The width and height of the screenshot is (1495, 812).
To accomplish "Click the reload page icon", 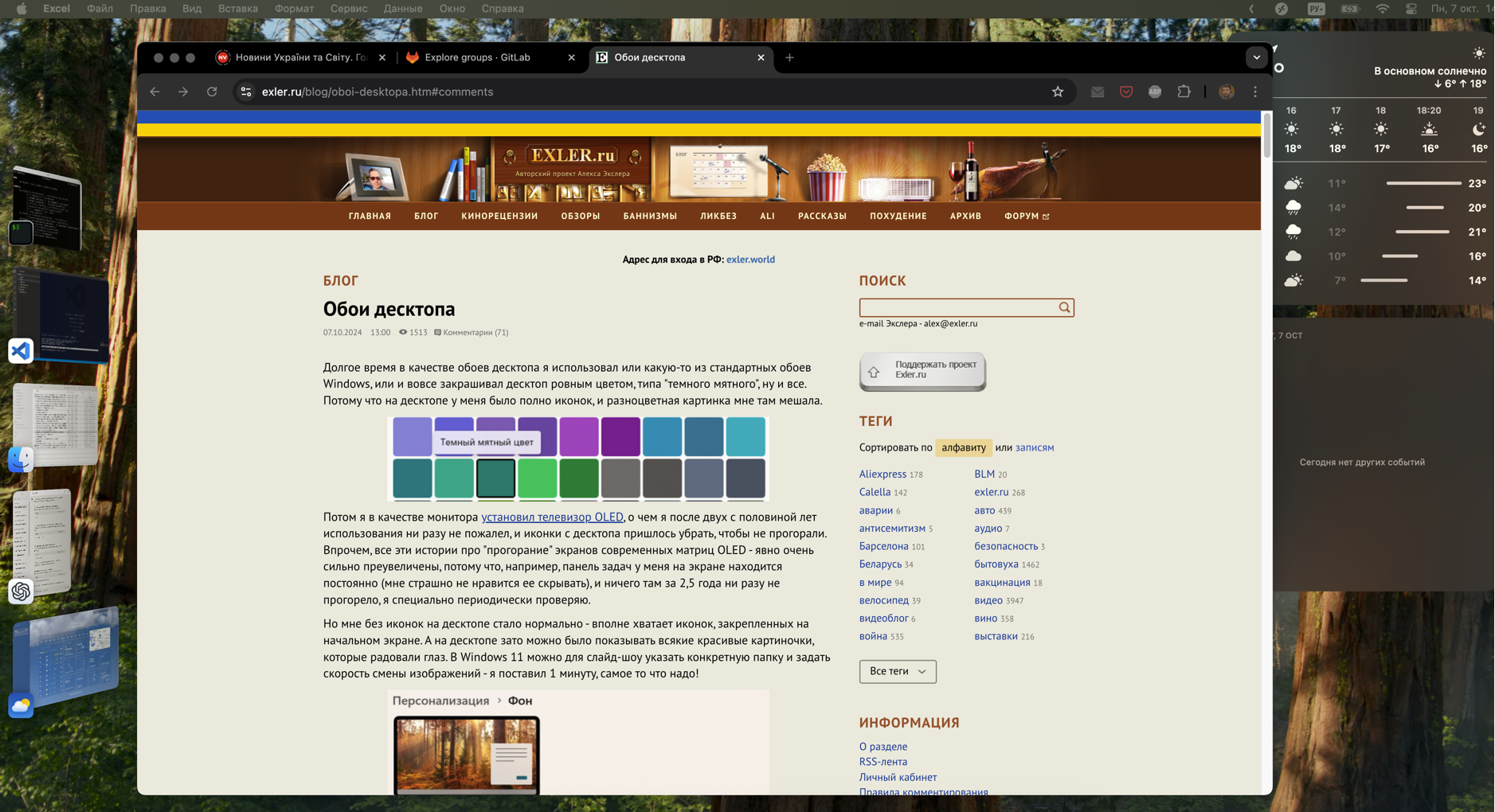I will [x=212, y=92].
